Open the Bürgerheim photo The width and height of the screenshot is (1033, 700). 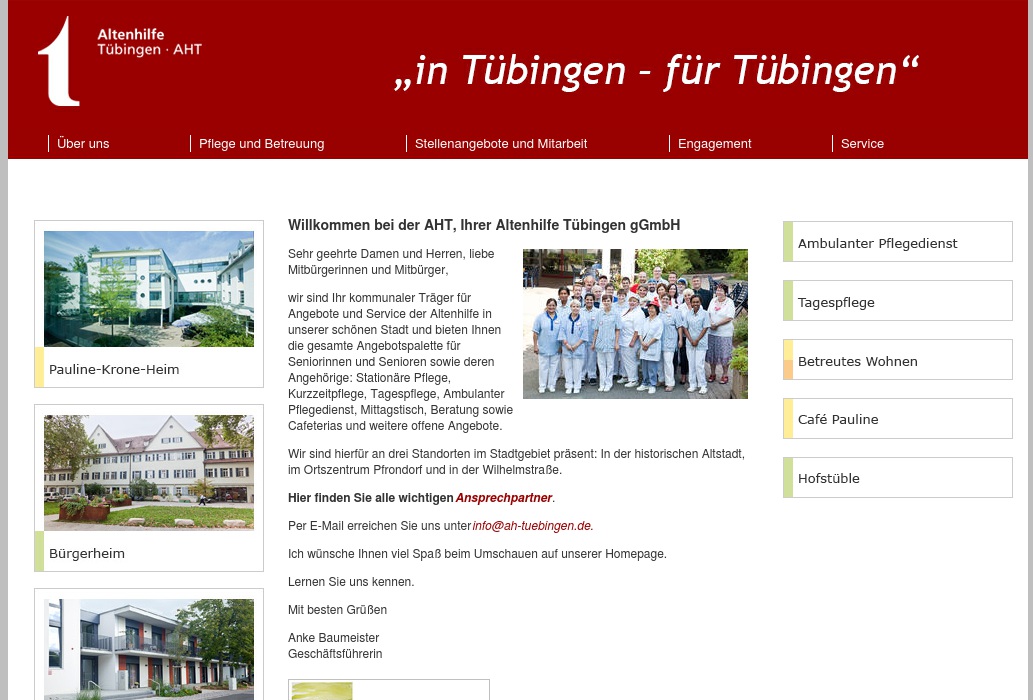coord(149,472)
